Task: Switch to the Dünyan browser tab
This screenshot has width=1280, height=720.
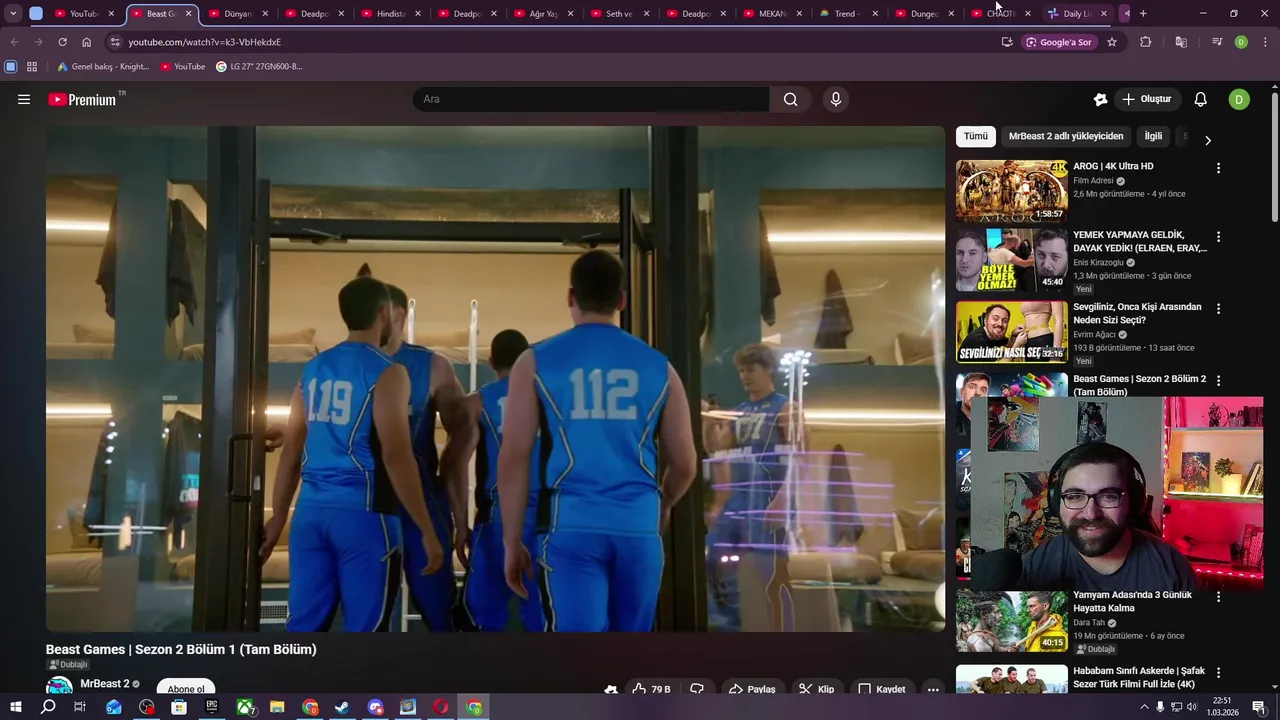Action: 238,14
